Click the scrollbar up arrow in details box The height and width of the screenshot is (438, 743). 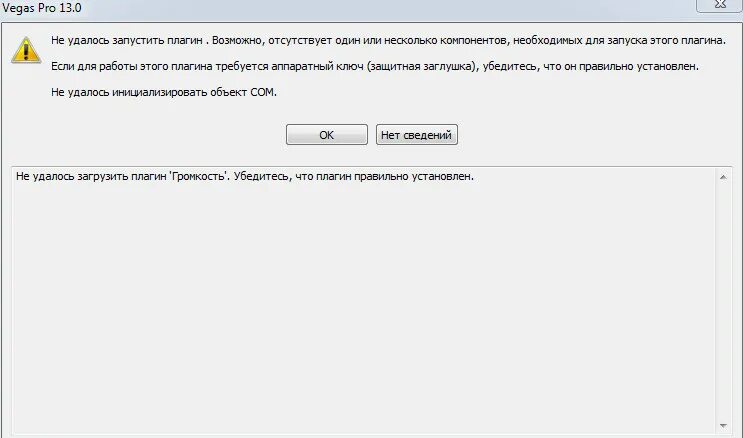(x=724, y=177)
